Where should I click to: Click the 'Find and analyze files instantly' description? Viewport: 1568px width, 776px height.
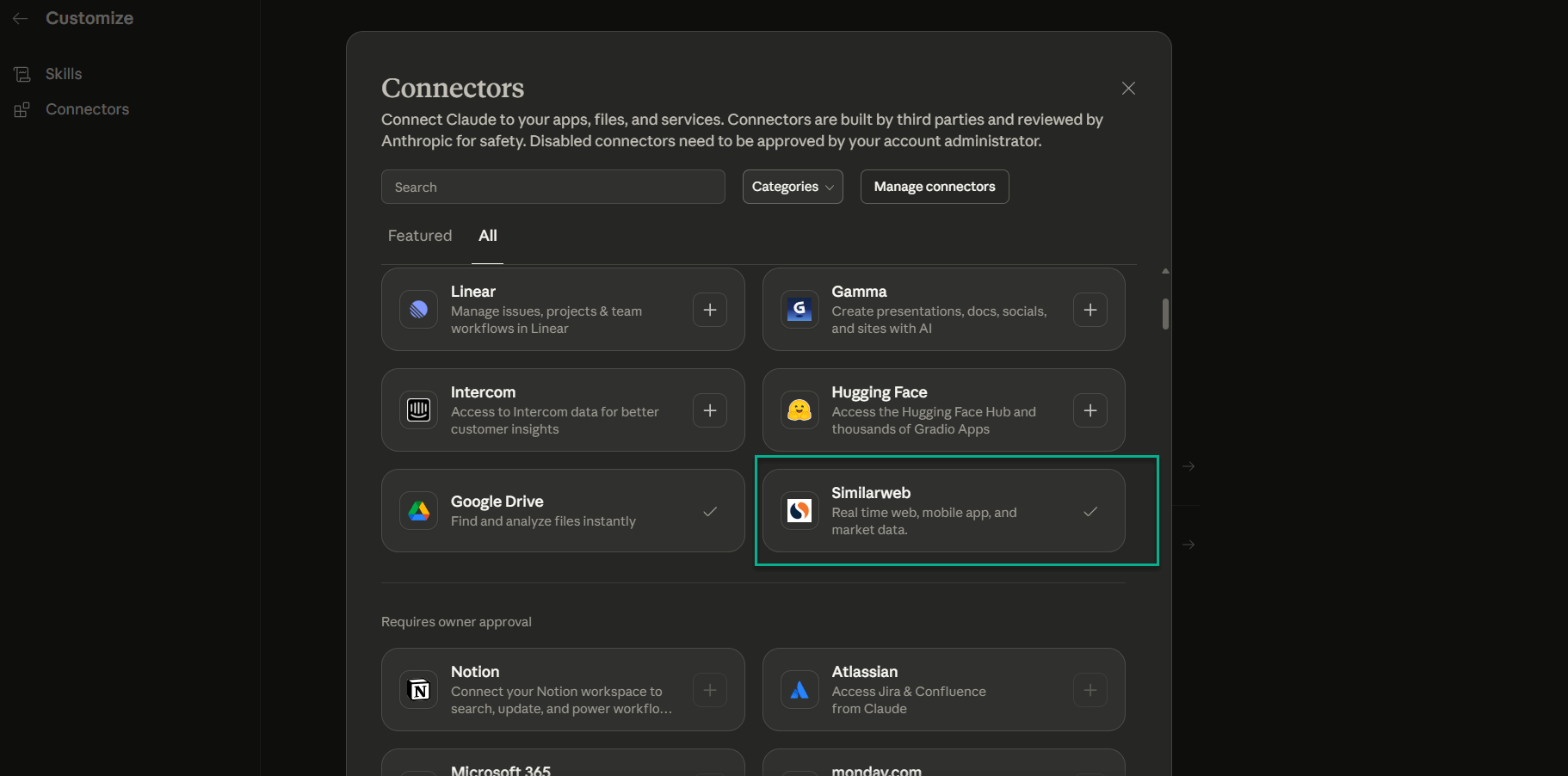pos(543,521)
